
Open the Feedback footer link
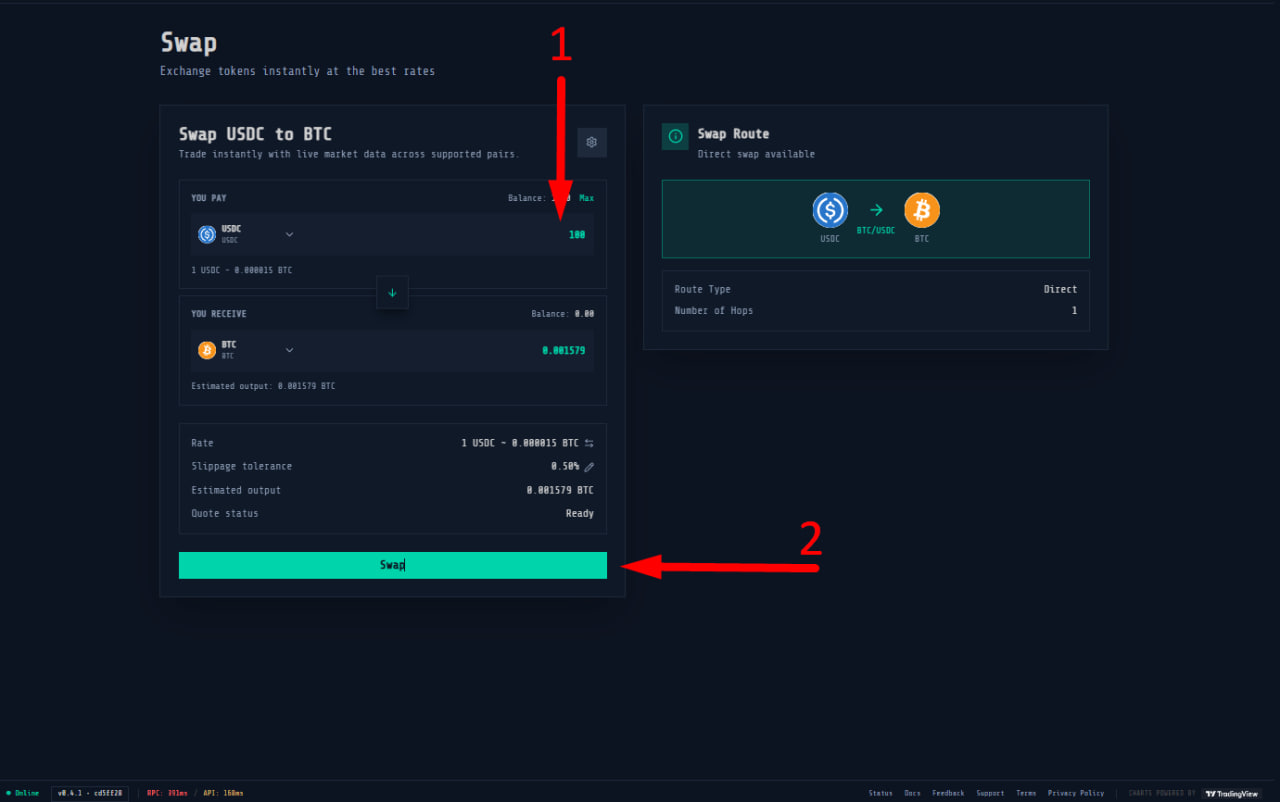coord(948,793)
